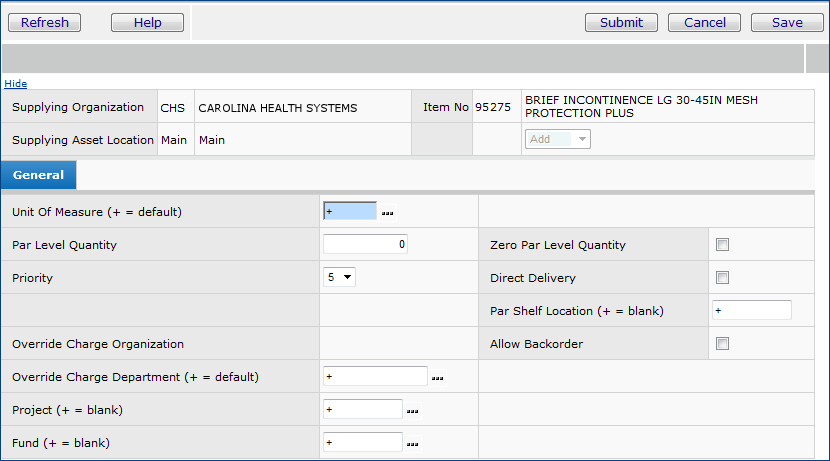
Task: Check the Allow Backorder box
Action: click(x=723, y=344)
